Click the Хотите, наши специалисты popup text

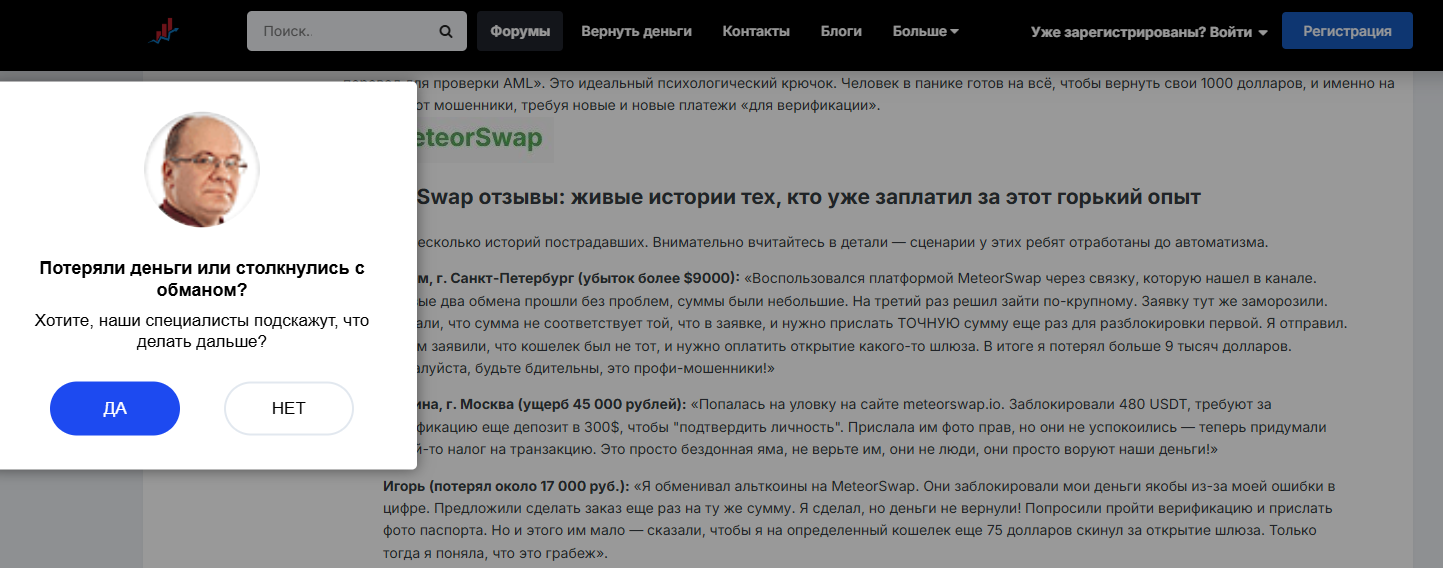[x=202, y=331]
